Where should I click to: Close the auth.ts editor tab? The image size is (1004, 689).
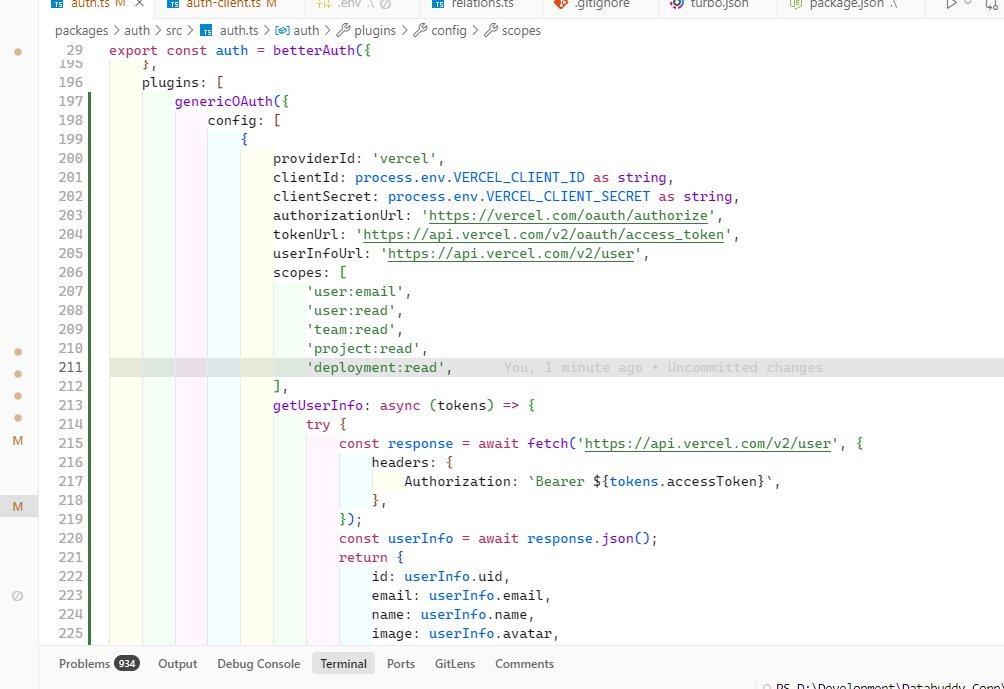pos(139,5)
